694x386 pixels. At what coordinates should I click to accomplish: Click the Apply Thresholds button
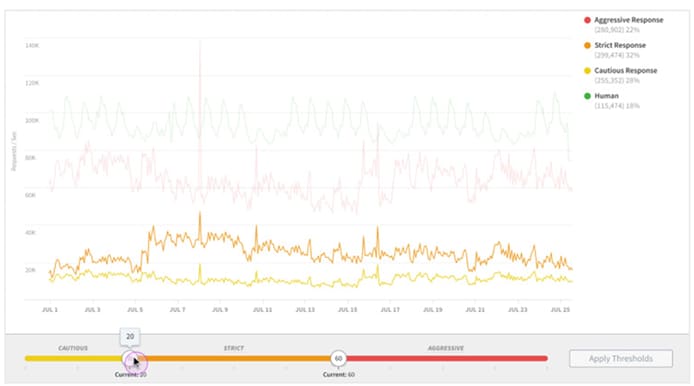pos(621,359)
